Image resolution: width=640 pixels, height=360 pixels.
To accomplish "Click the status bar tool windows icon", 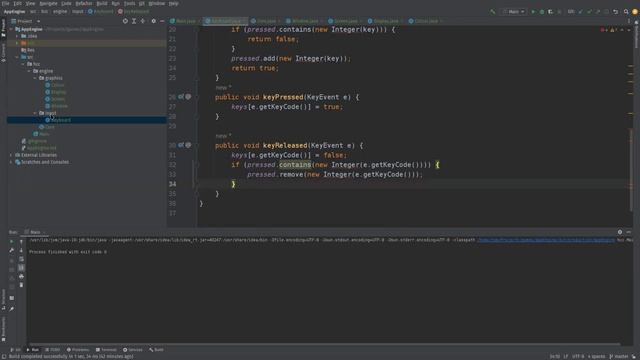I will pos(4,356).
